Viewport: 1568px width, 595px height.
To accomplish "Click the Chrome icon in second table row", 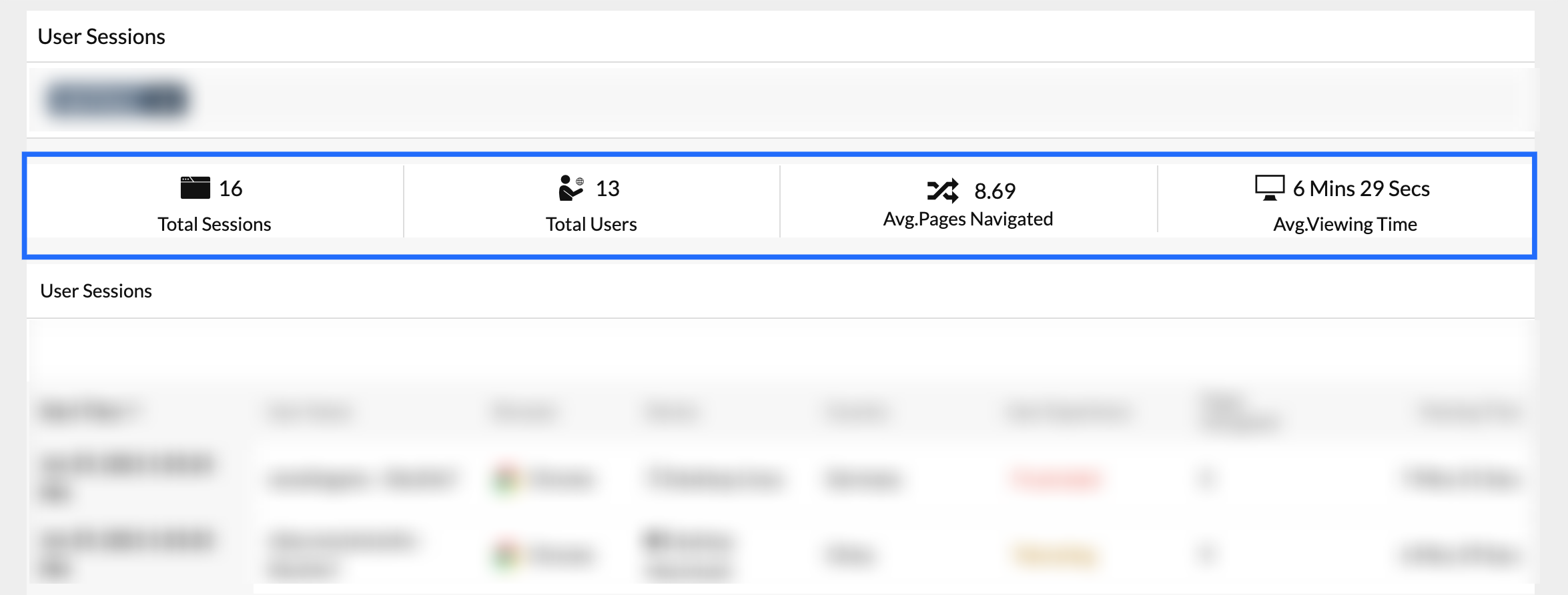I will point(507,555).
